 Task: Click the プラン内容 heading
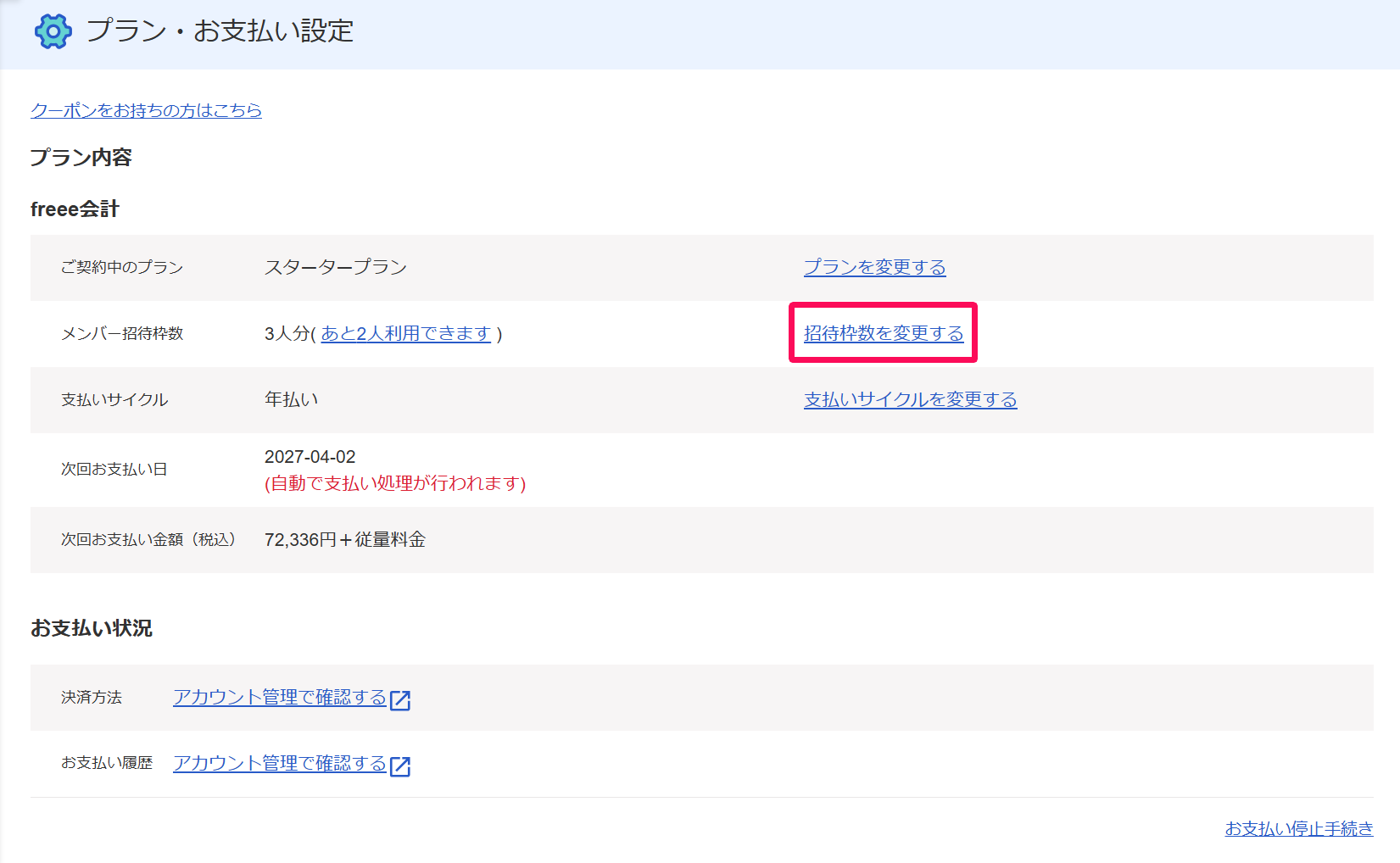pyautogui.click(x=81, y=158)
